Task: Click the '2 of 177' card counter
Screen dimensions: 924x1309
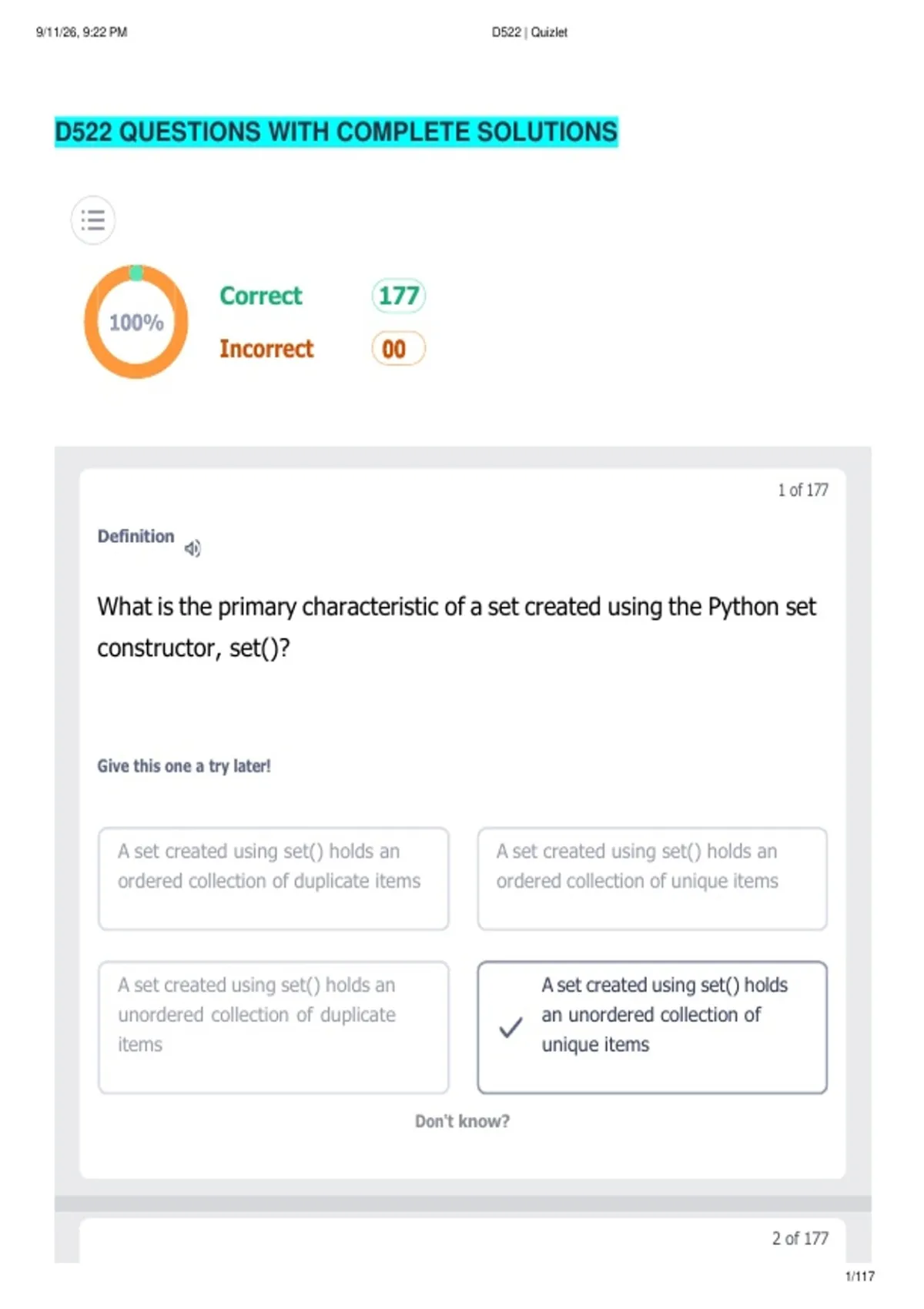Action: (800, 1238)
